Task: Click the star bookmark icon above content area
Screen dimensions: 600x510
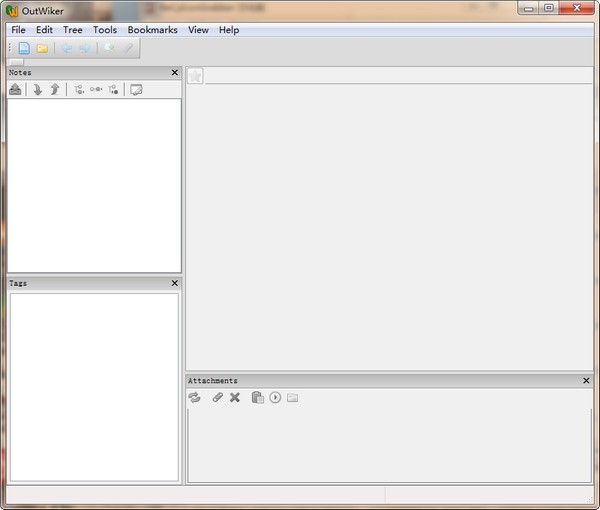Action: pos(195,76)
